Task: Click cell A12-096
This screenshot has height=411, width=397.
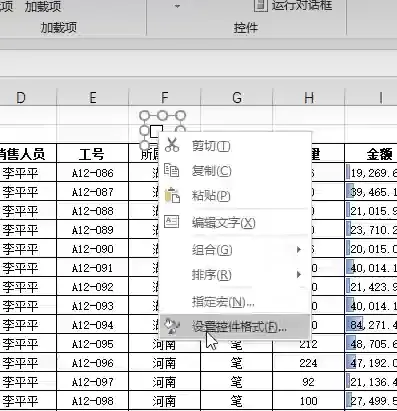Action: pyautogui.click(x=93, y=363)
